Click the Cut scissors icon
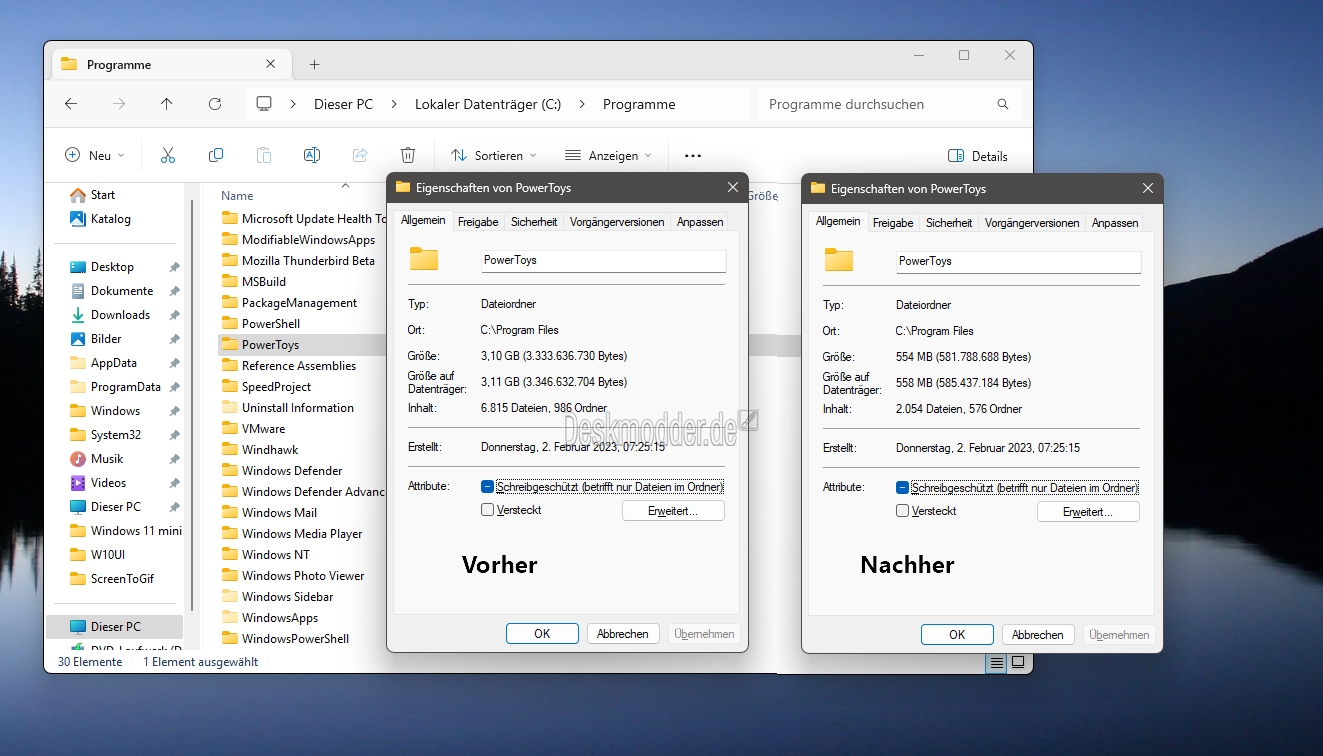The image size is (1323, 756). click(x=168, y=155)
